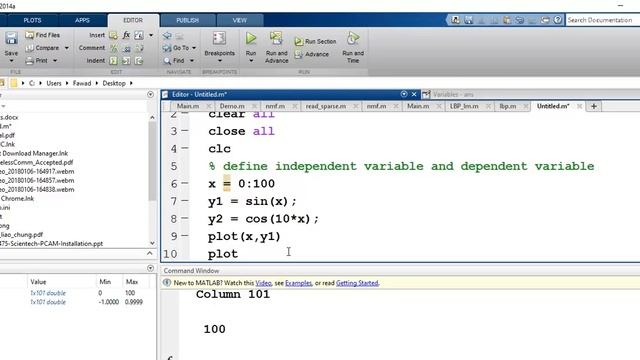
Task: Click the Save icon in quick access bar
Action: (468, 20)
